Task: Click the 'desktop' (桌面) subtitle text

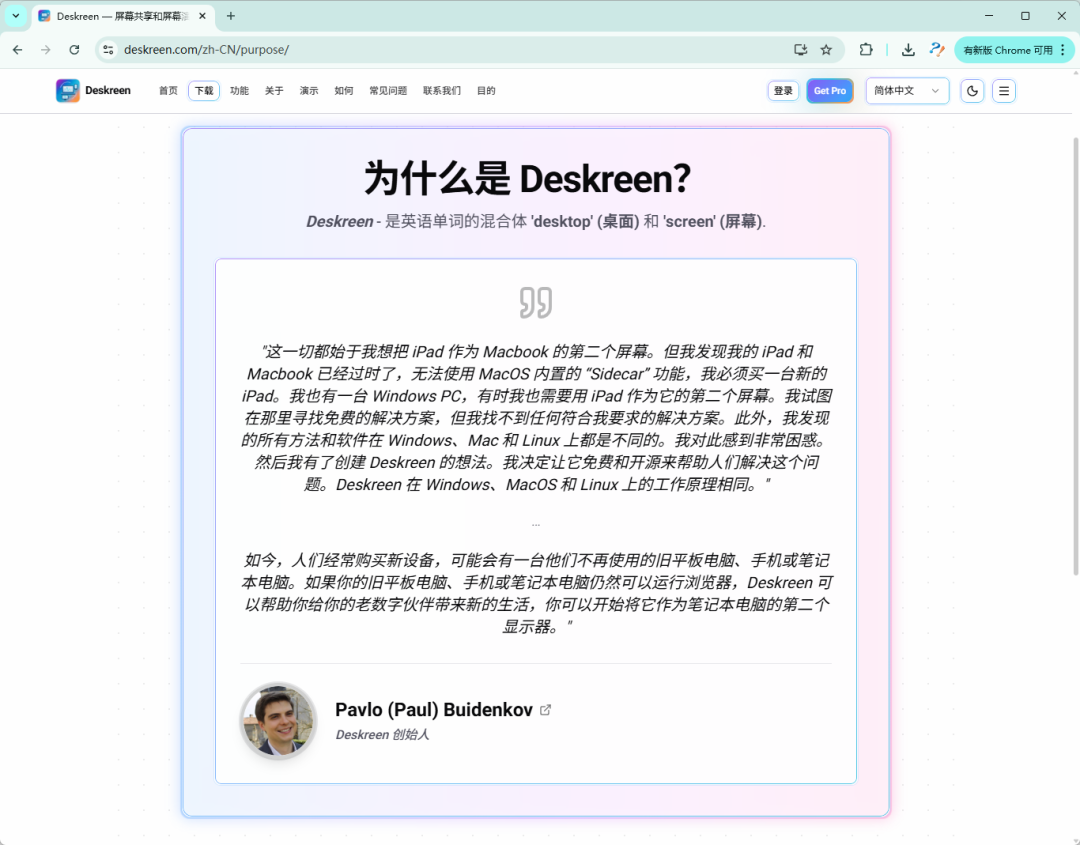Action: [585, 222]
